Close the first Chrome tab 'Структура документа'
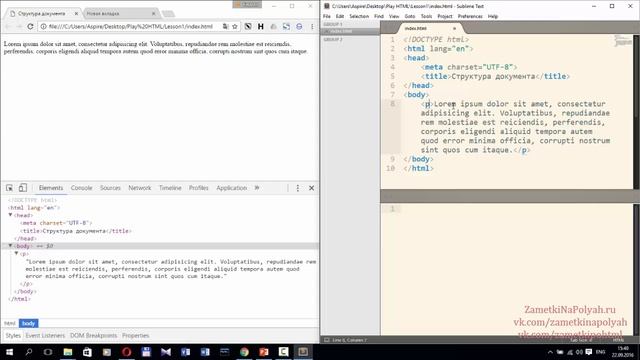 pyautogui.click(x=76, y=13)
